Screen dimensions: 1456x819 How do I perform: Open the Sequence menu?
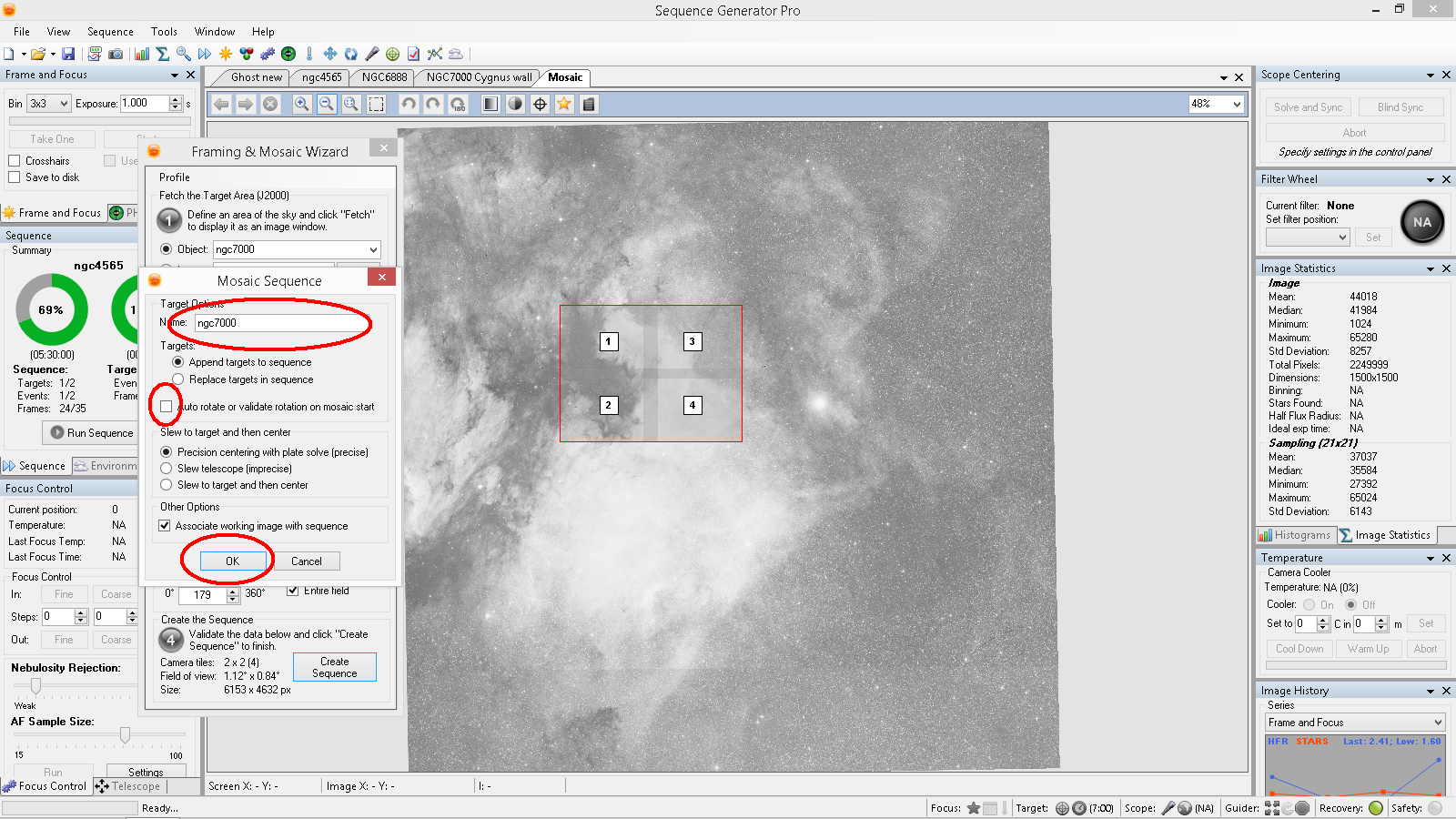[x=110, y=32]
